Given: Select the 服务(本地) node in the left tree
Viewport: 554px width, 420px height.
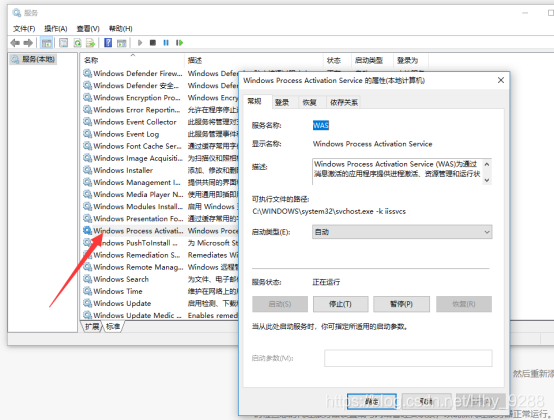Looking at the screenshot, I should pyautogui.click(x=33, y=59).
